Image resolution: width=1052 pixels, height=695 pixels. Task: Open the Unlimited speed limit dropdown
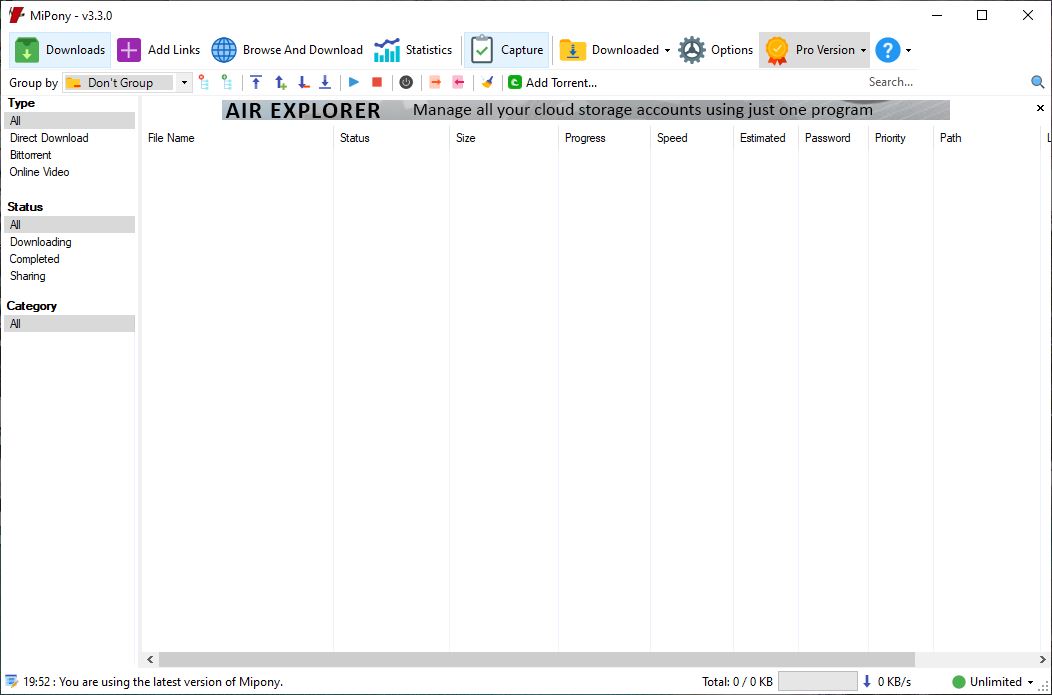(x=1031, y=683)
